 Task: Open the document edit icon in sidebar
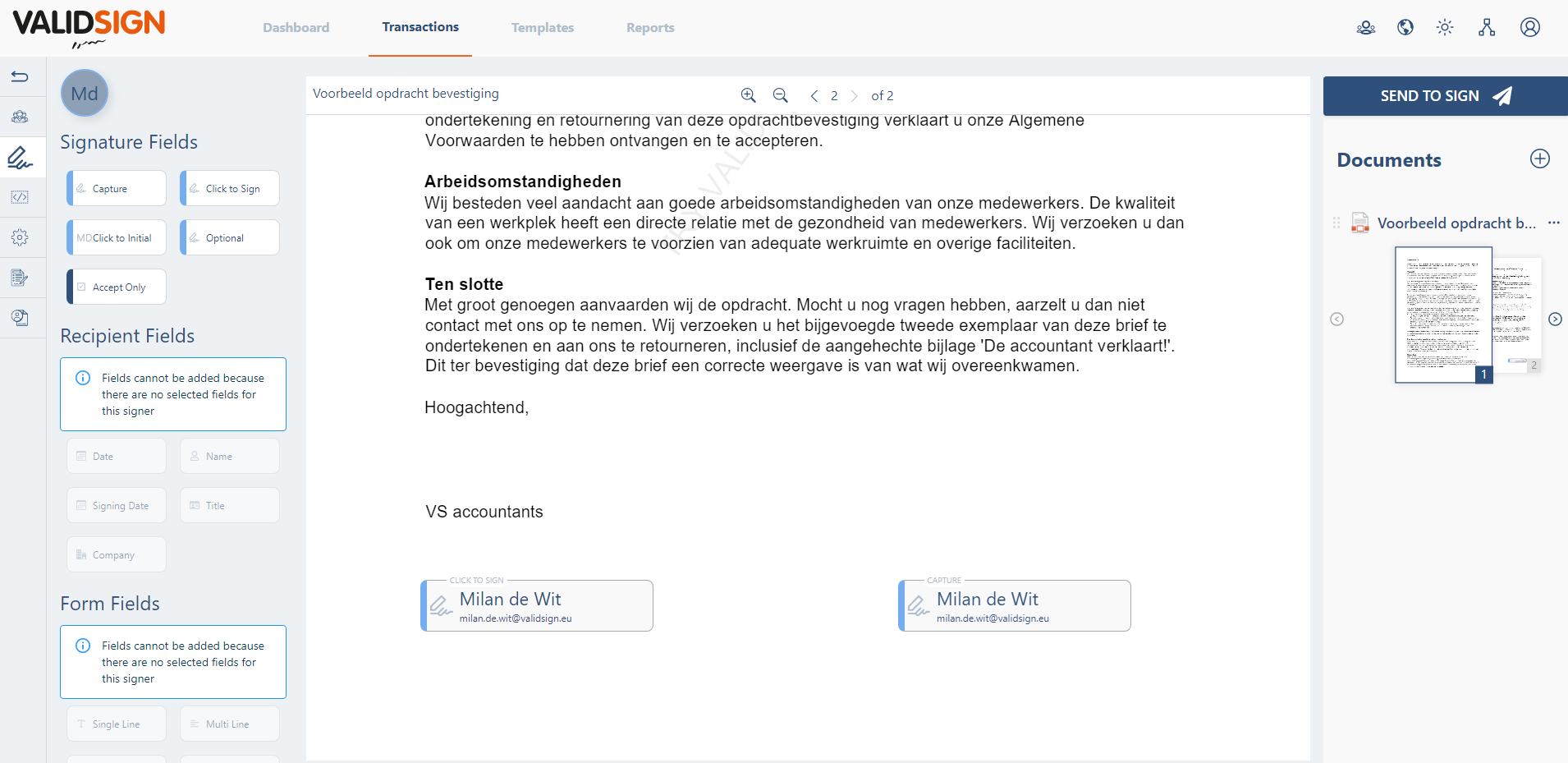coord(20,278)
